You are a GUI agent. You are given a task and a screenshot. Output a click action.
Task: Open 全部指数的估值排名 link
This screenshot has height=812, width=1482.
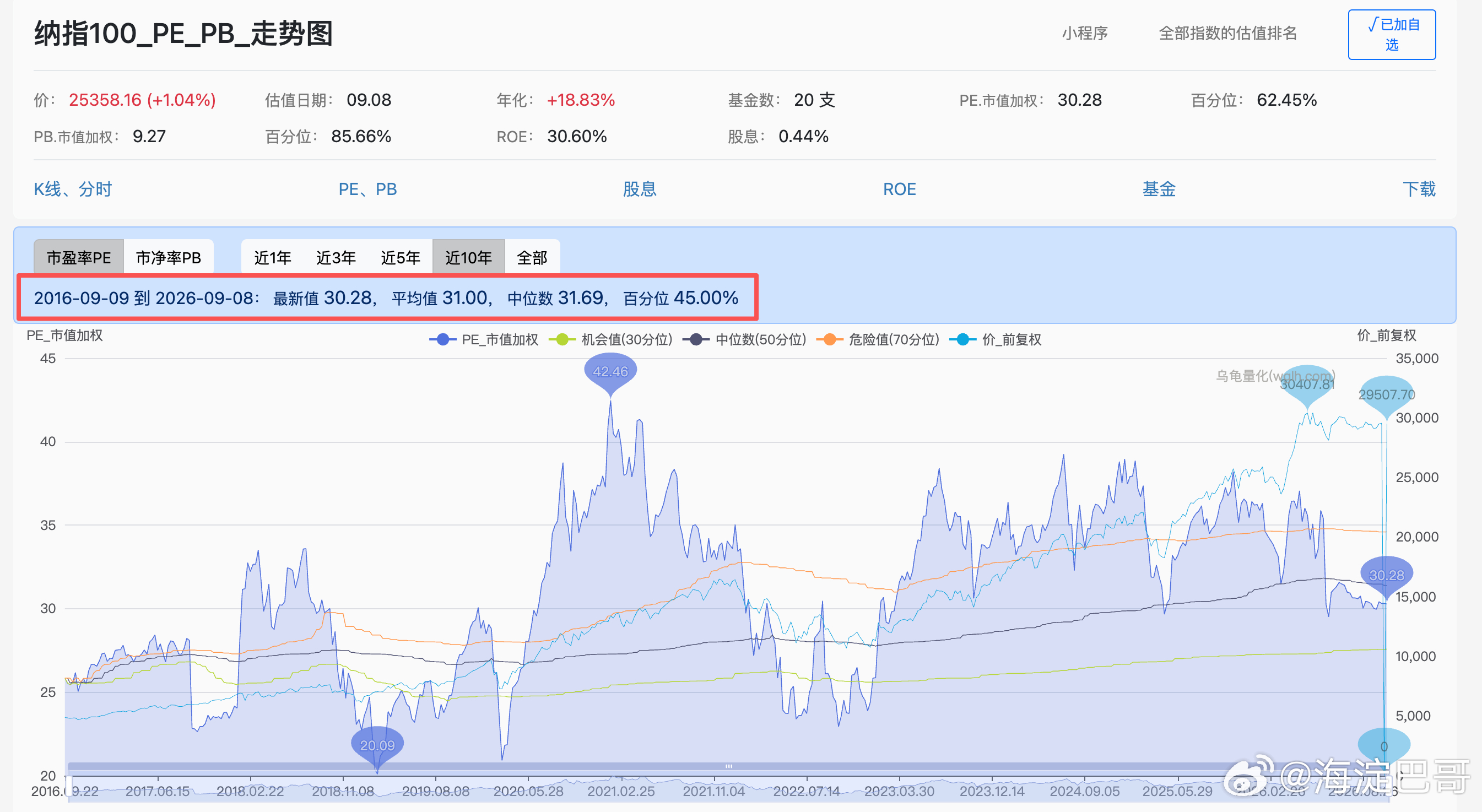(x=1227, y=33)
